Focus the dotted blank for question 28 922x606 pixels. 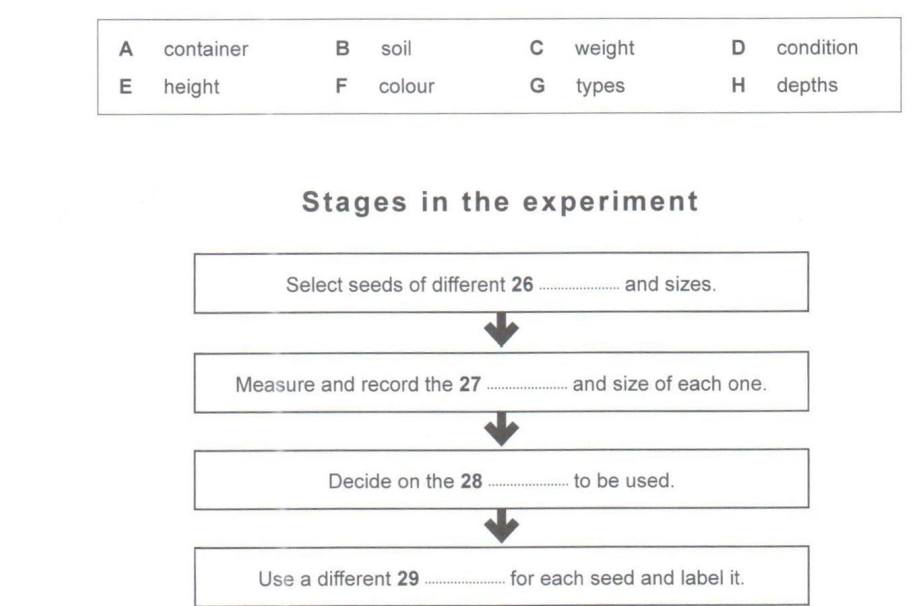[x=528, y=482]
